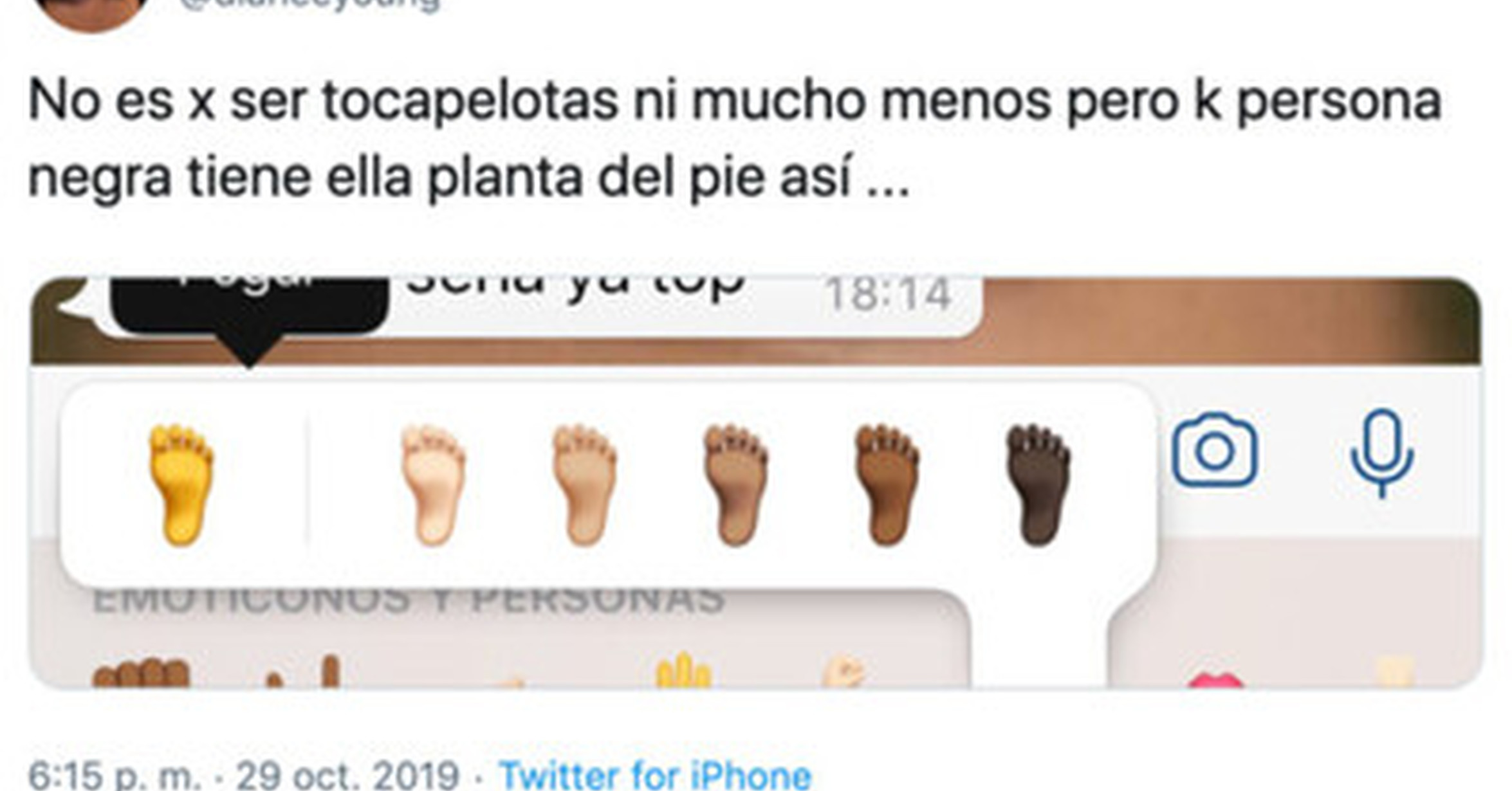1512x791 pixels.
Task: Tap the black popup bubble over message
Action: pyautogui.click(x=250, y=307)
